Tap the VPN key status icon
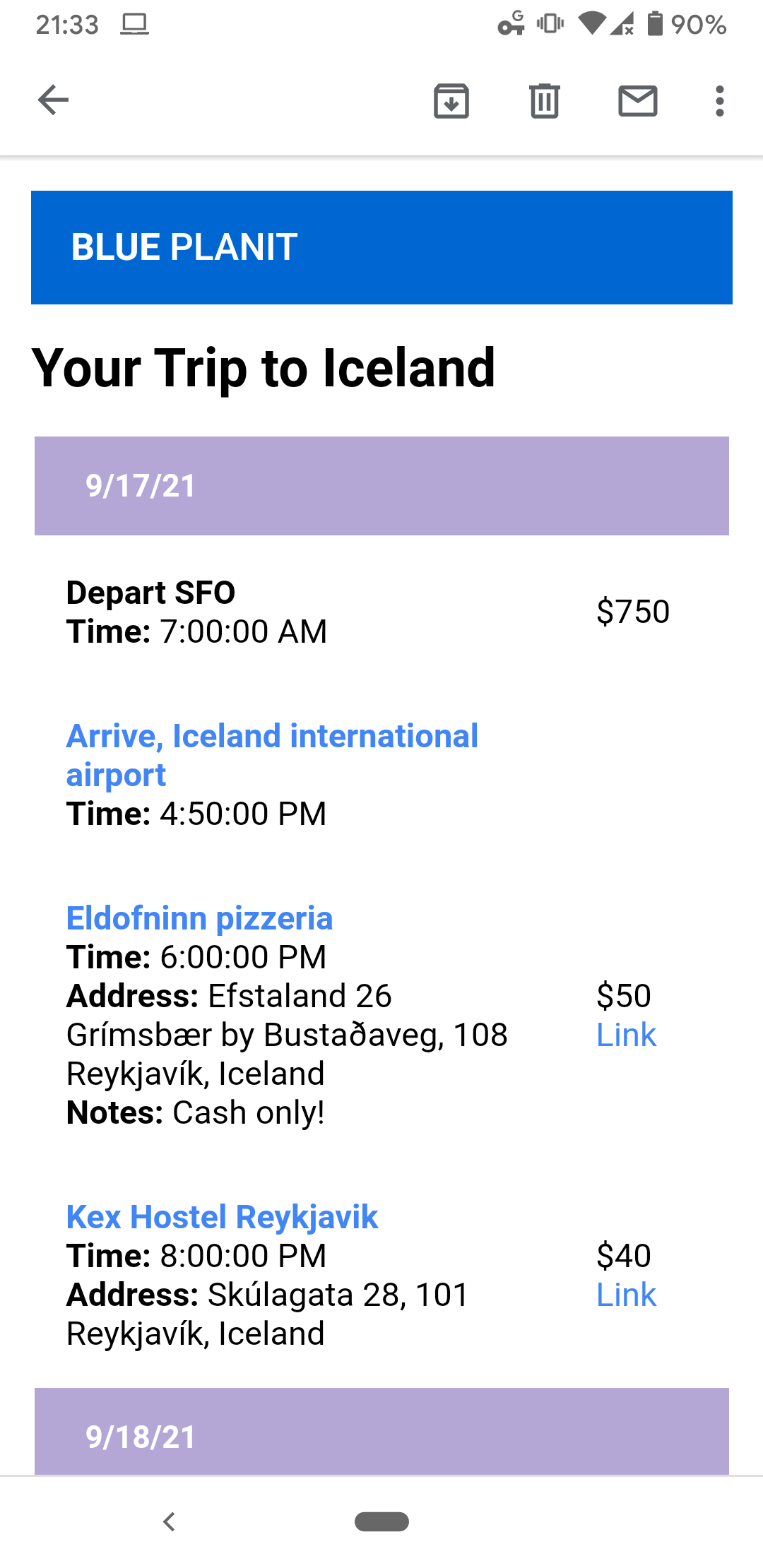 [511, 24]
